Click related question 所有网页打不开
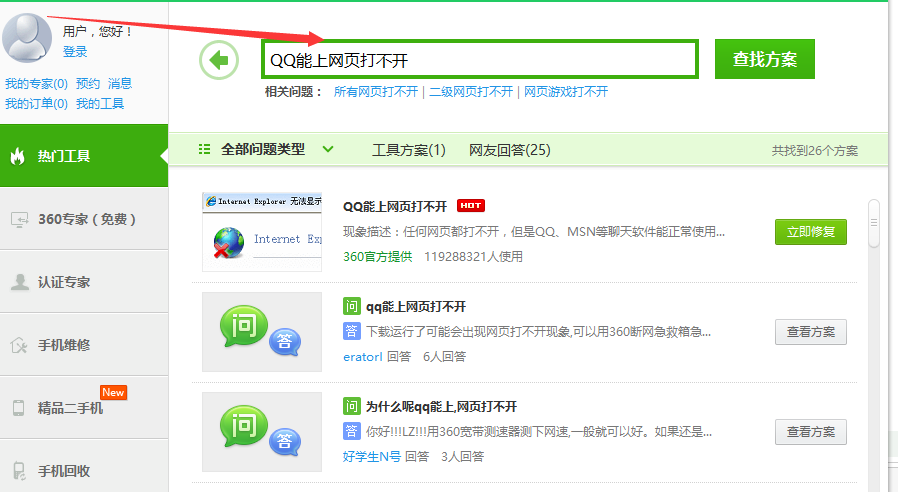The image size is (898, 492). (x=376, y=92)
